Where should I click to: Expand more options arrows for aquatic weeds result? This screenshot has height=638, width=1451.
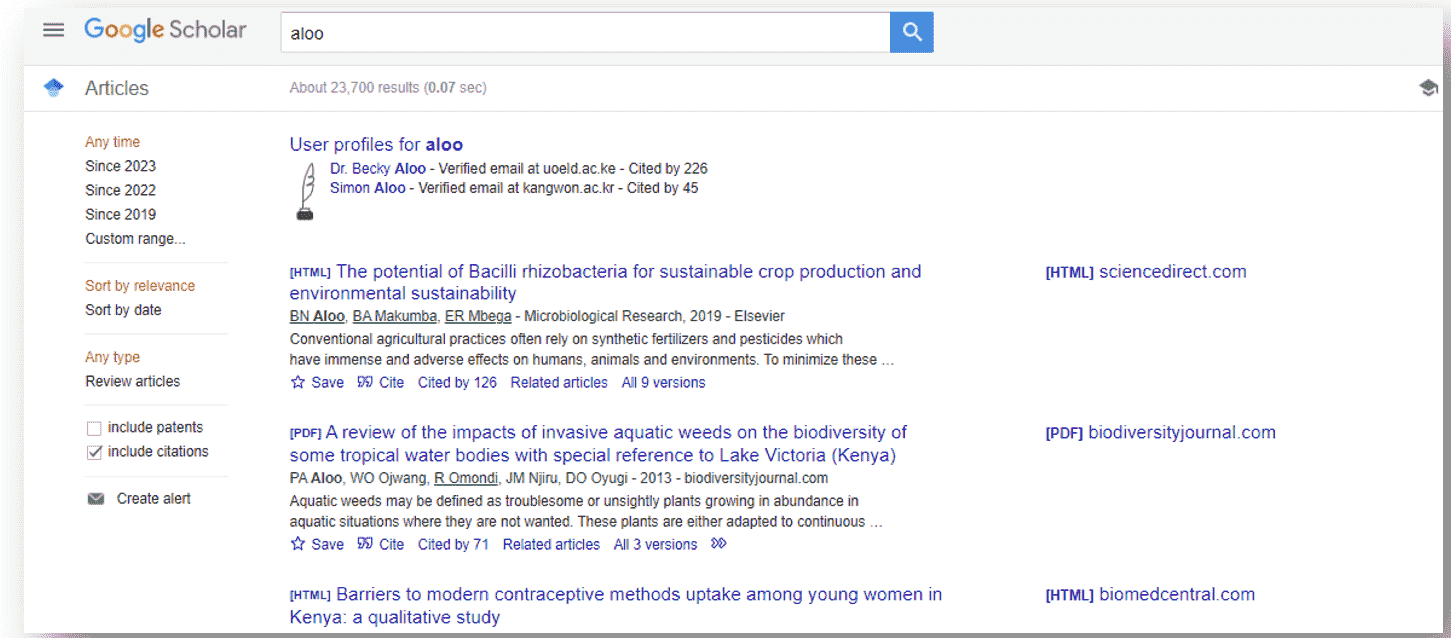click(718, 544)
